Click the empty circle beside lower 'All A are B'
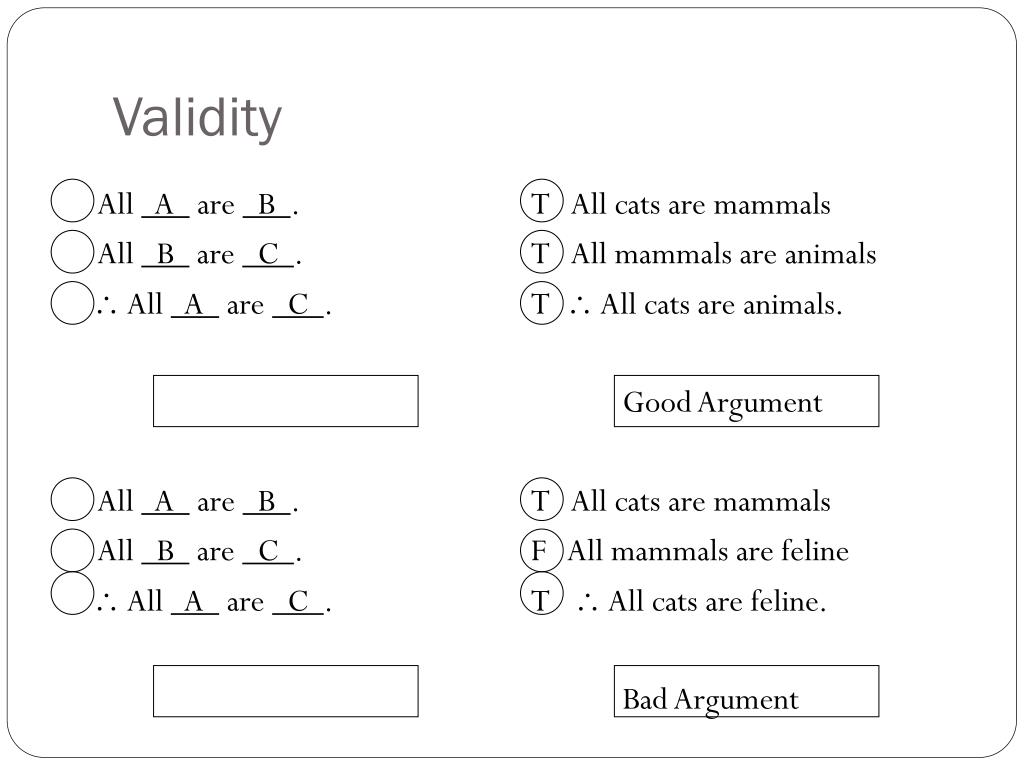 (x=72, y=499)
